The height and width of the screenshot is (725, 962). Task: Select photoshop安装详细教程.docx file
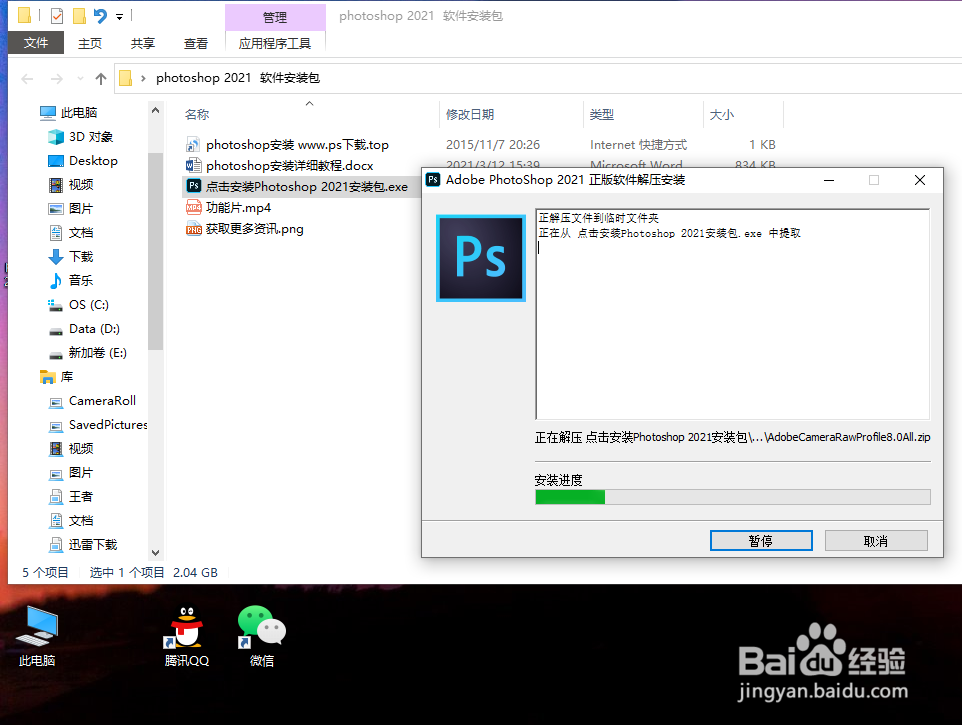pos(289,166)
